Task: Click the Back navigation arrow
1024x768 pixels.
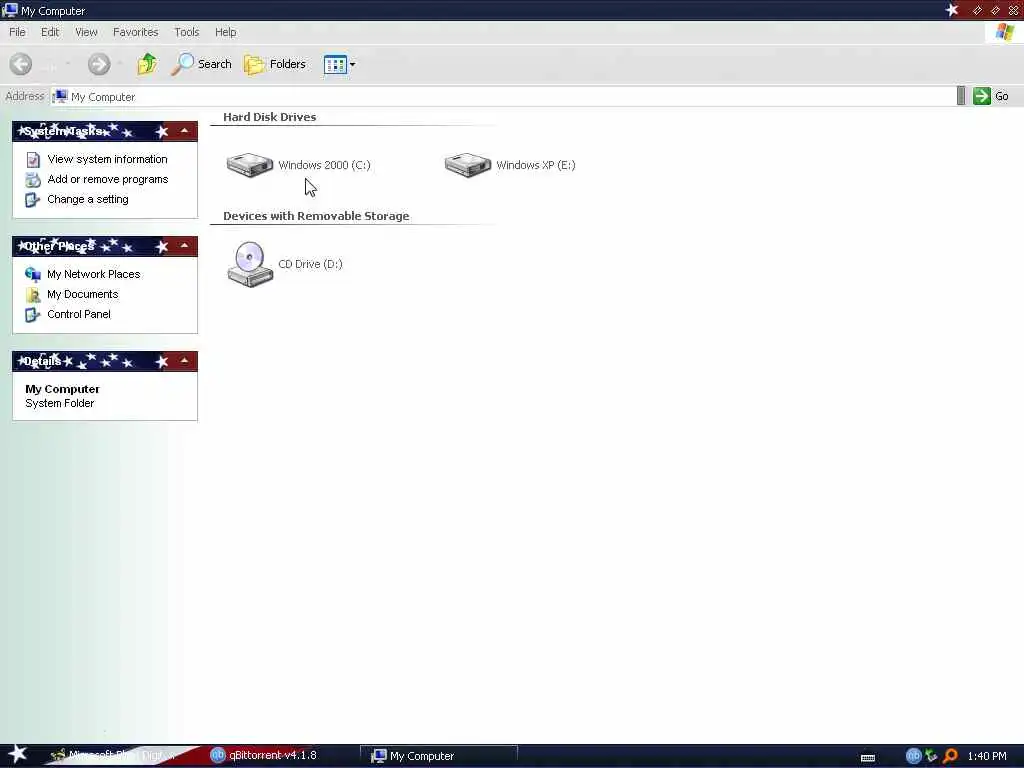Action: pos(21,64)
